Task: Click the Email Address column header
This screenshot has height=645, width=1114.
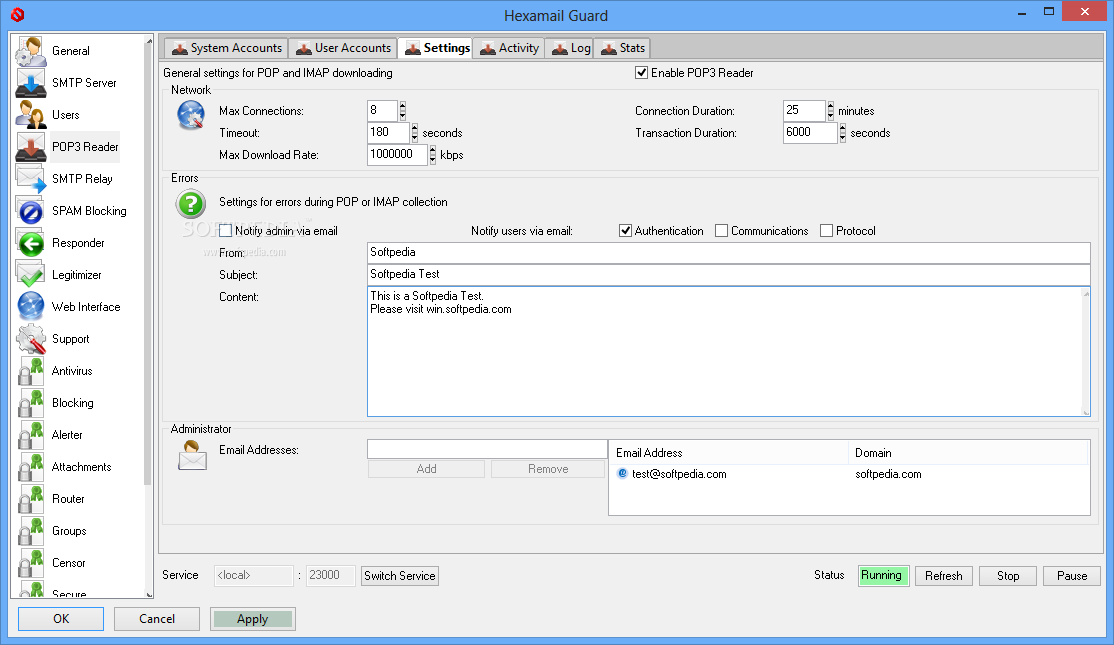Action: click(x=729, y=452)
